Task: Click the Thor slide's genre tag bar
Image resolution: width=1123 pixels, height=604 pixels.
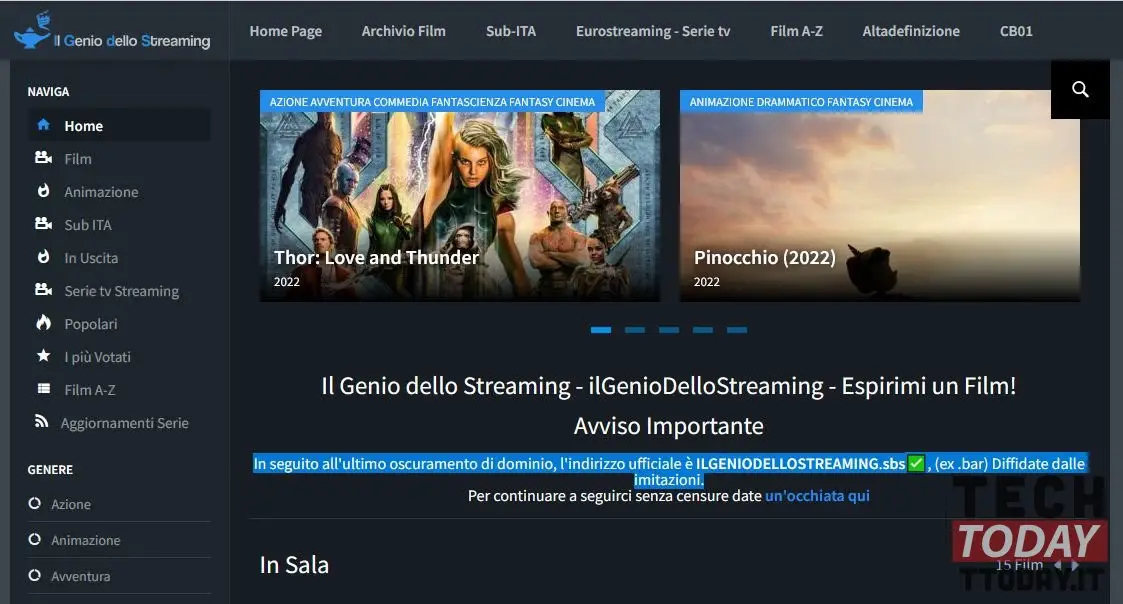Action: tap(432, 102)
